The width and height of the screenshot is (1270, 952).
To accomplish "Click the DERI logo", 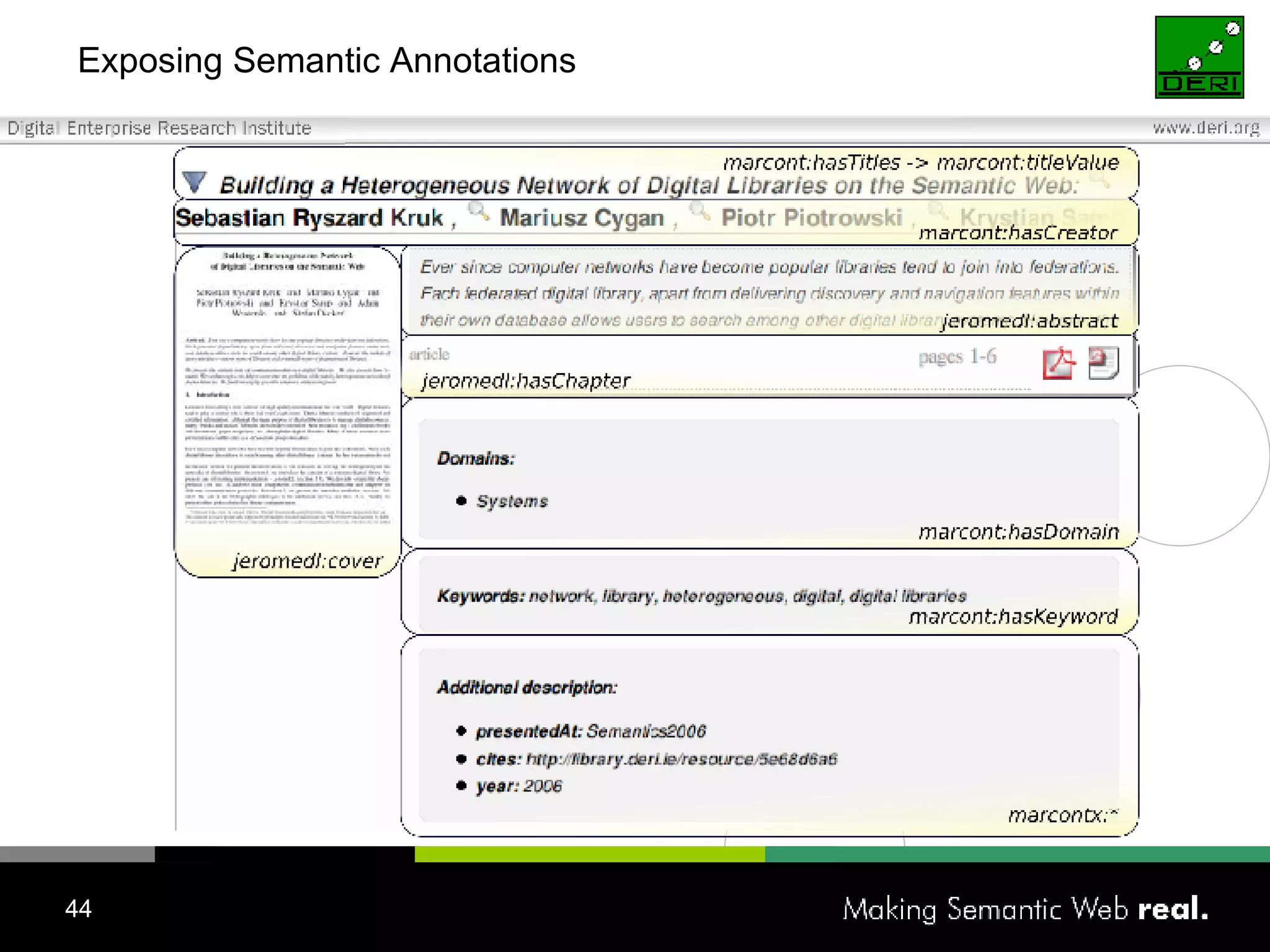I will (1199, 57).
